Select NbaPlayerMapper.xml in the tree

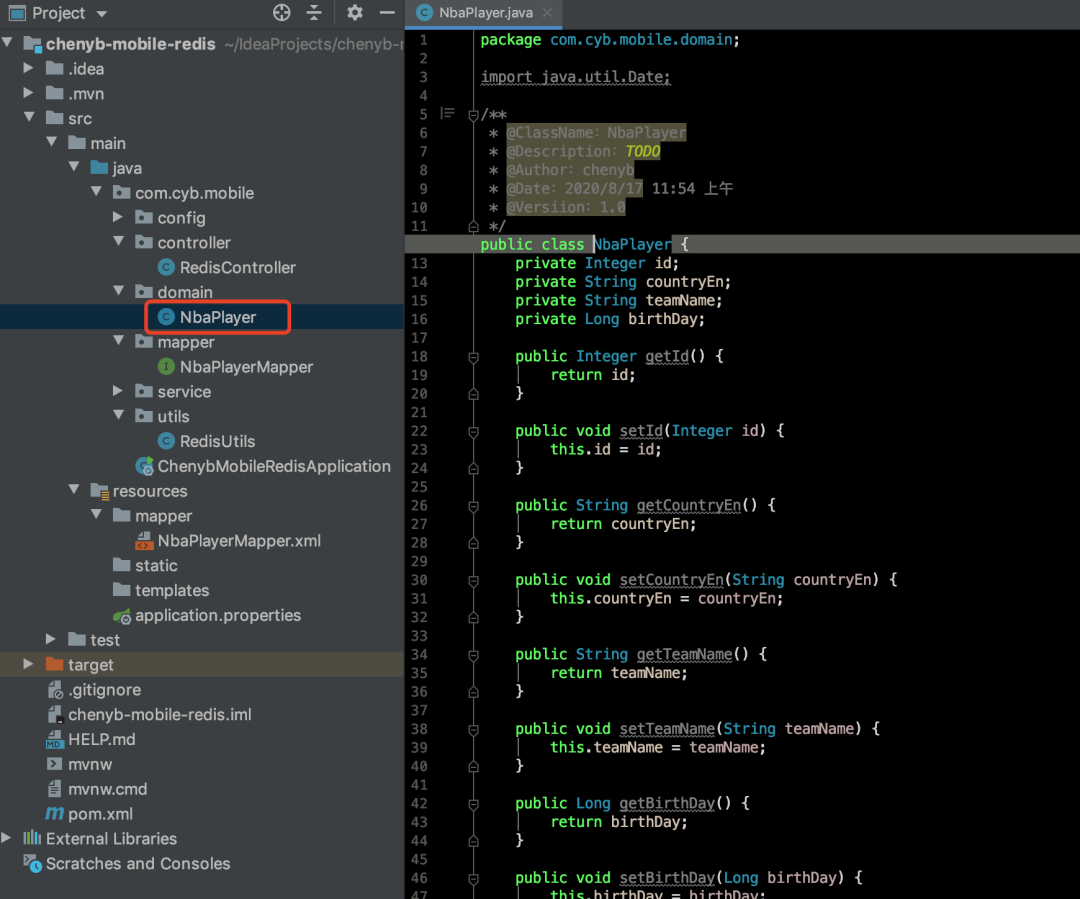(239, 541)
